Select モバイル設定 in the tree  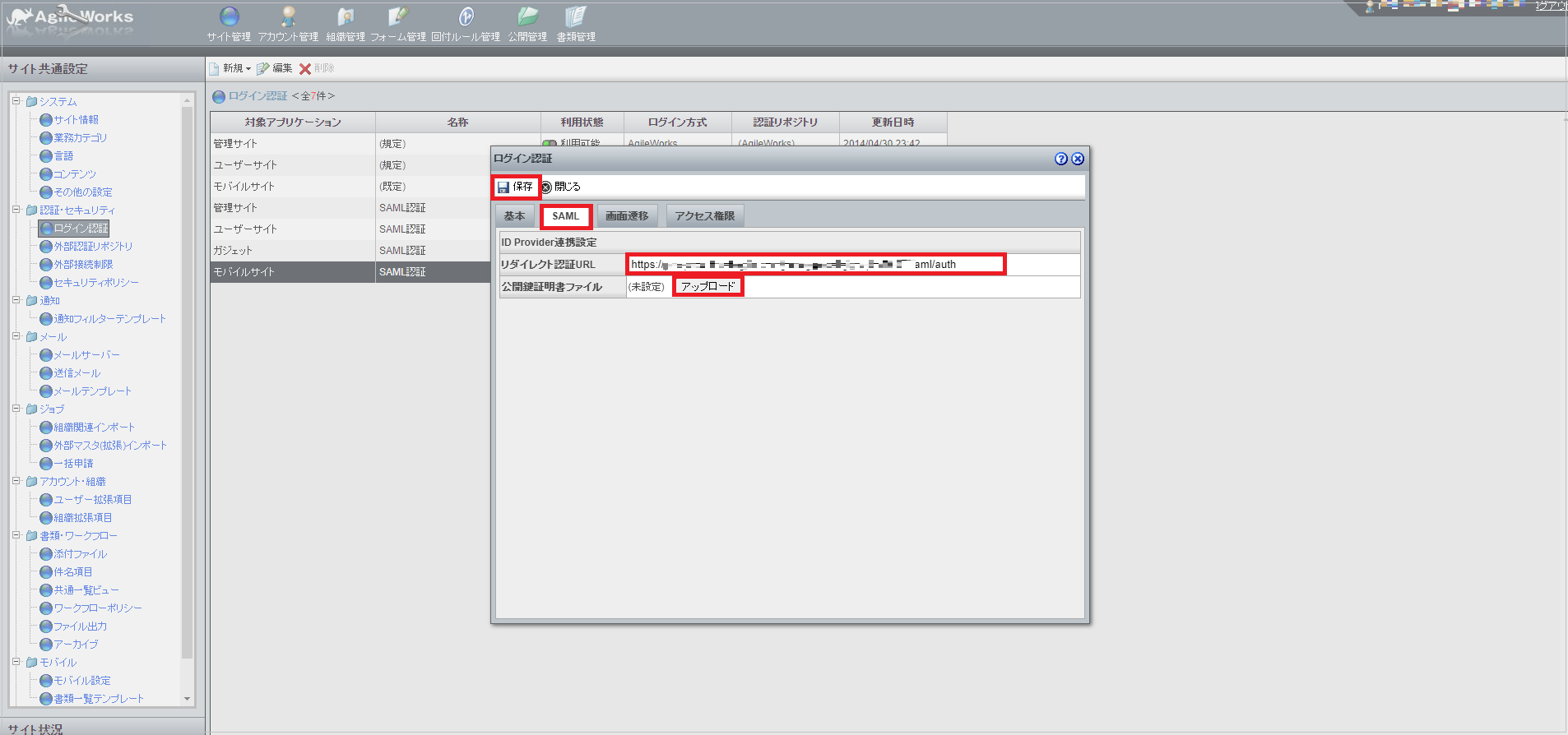[81, 681]
